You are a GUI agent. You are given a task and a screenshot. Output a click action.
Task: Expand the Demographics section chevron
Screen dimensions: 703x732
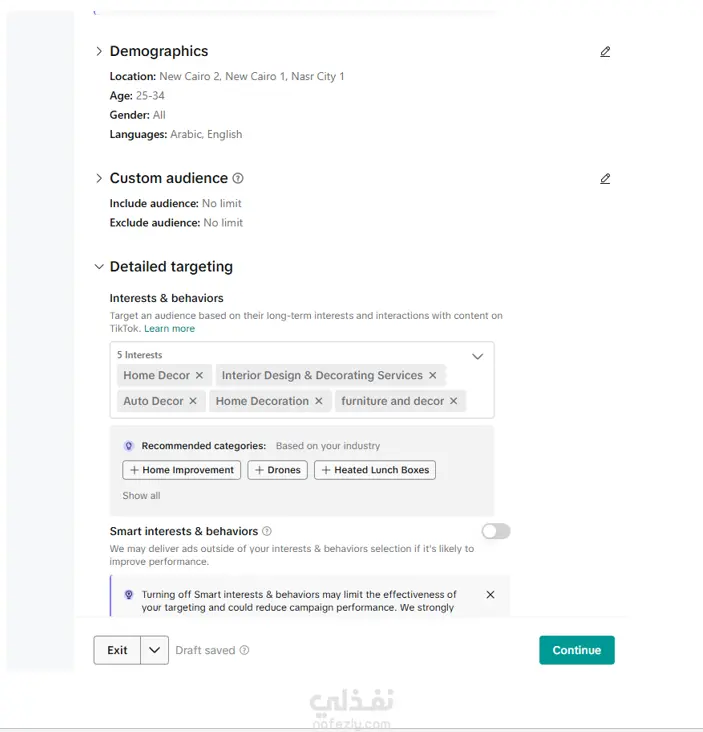click(98, 51)
